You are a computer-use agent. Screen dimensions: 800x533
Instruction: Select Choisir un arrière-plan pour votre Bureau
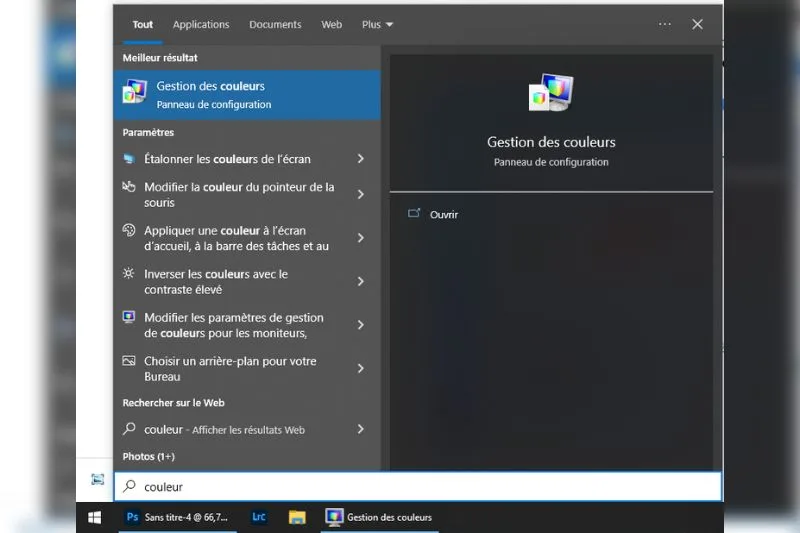pyautogui.click(x=247, y=368)
